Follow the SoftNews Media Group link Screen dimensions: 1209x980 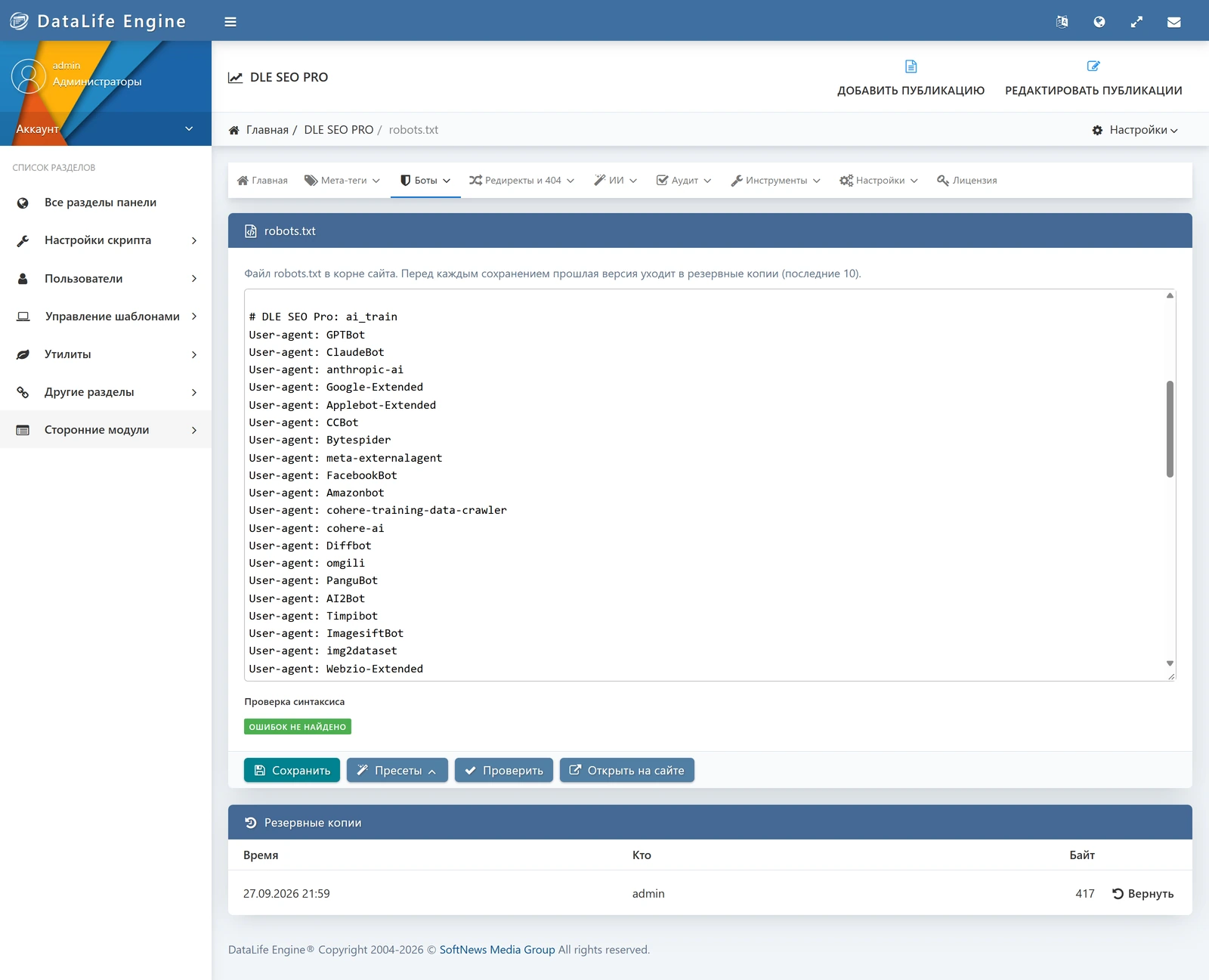(x=497, y=950)
